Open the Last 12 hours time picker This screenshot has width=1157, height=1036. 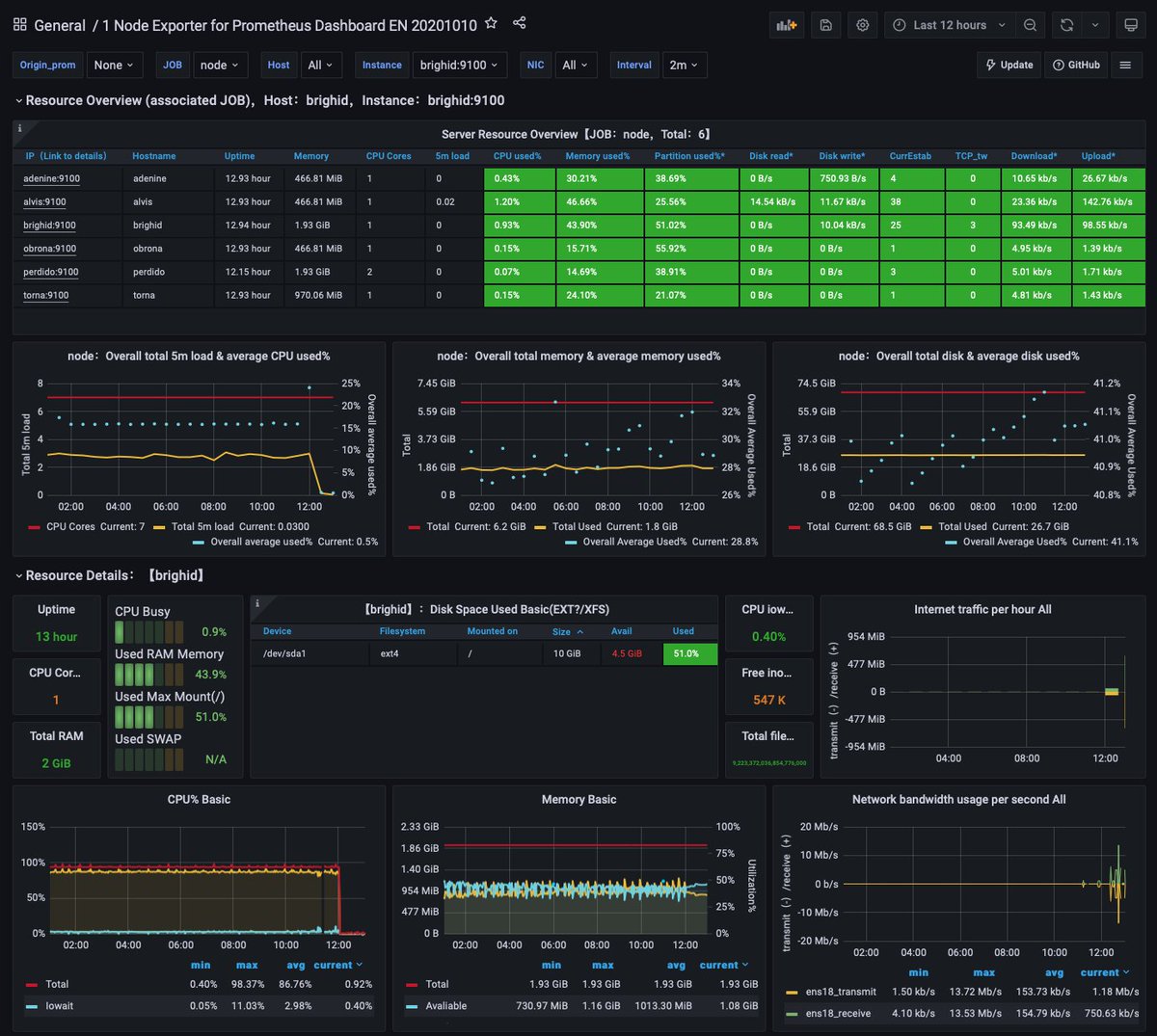pyautogui.click(x=950, y=25)
